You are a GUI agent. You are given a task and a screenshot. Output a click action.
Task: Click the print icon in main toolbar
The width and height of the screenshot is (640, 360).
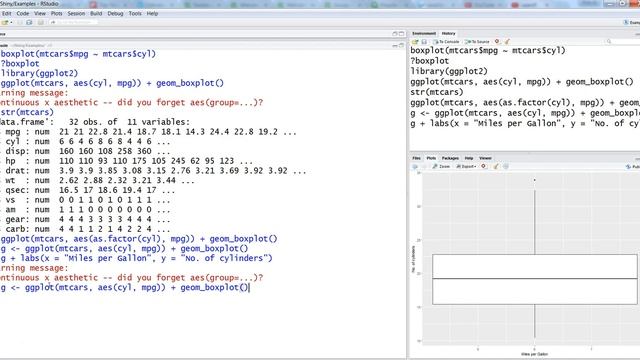point(40,22)
